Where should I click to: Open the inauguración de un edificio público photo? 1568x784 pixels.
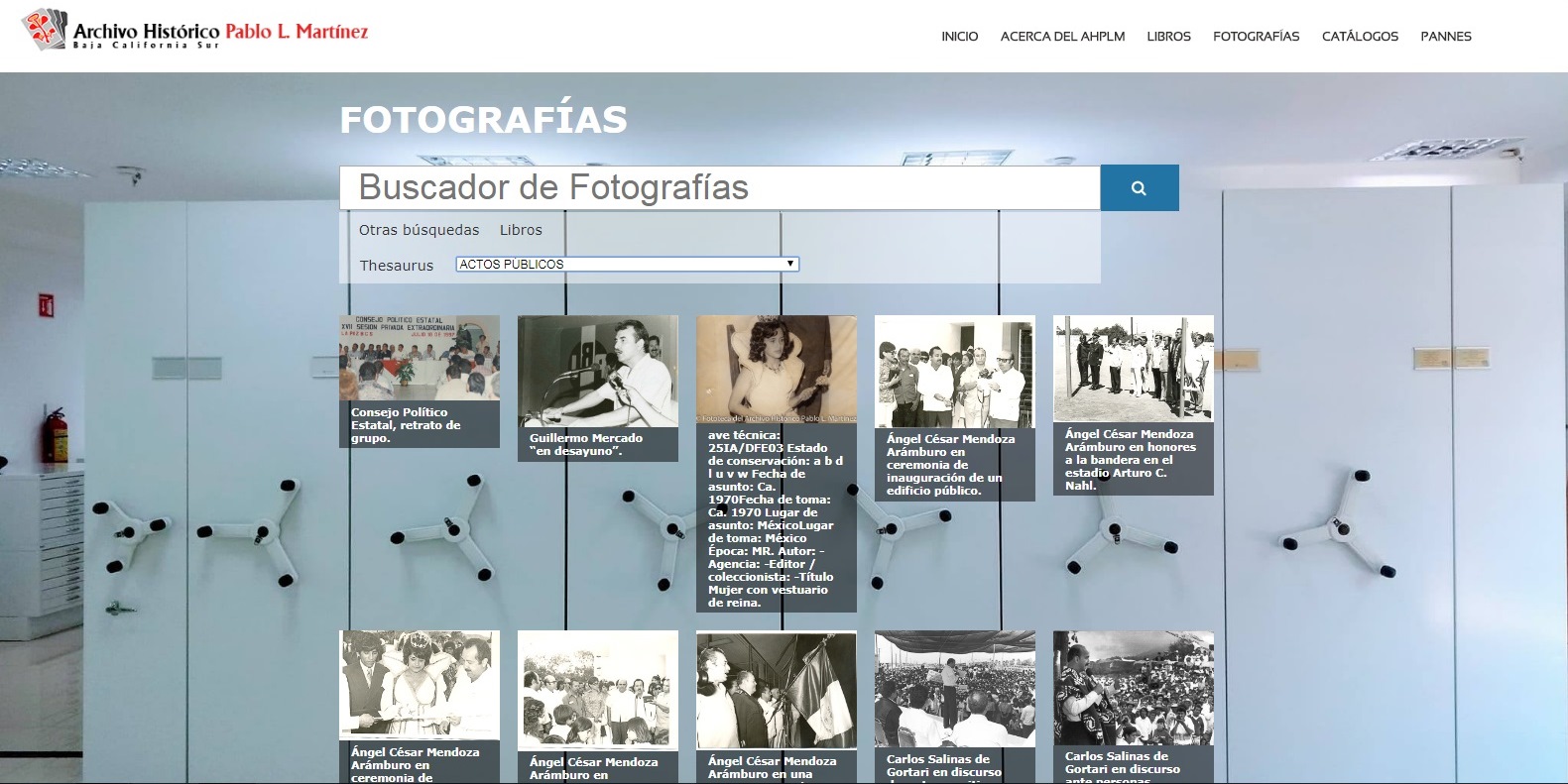point(955,372)
